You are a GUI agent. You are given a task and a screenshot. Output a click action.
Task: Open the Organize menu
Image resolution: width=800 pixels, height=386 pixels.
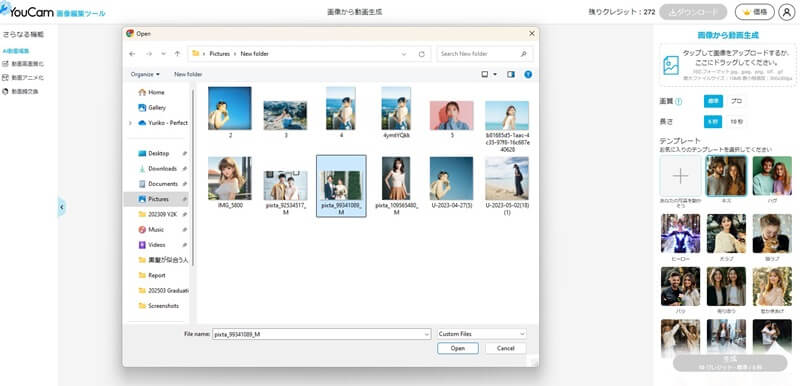pyautogui.click(x=145, y=74)
